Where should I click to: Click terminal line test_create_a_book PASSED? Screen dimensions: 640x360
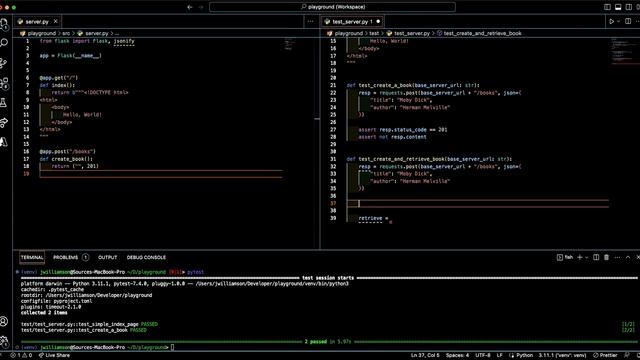pyautogui.click(x=84, y=330)
